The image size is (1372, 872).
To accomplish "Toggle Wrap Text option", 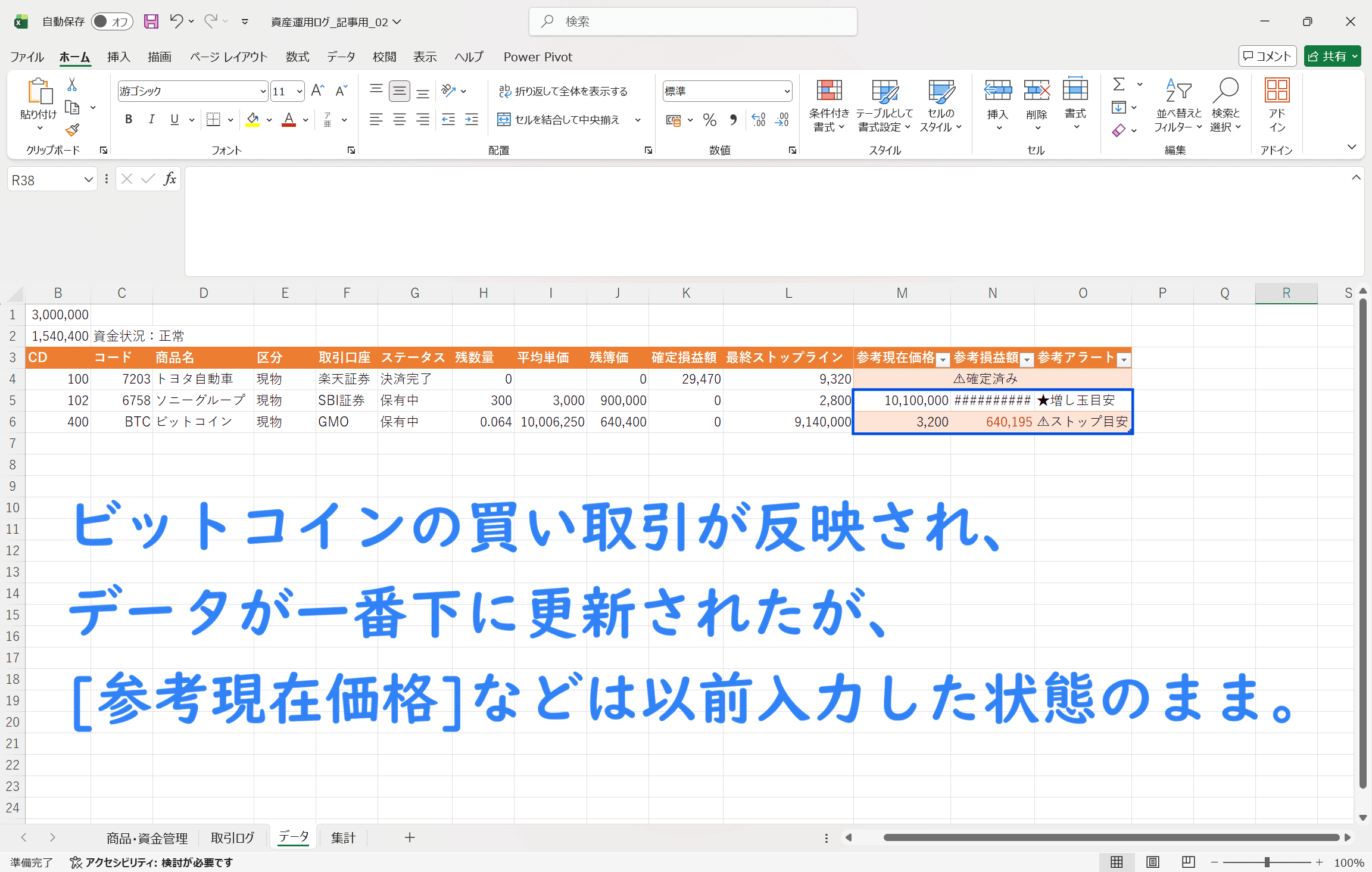I will tap(563, 91).
